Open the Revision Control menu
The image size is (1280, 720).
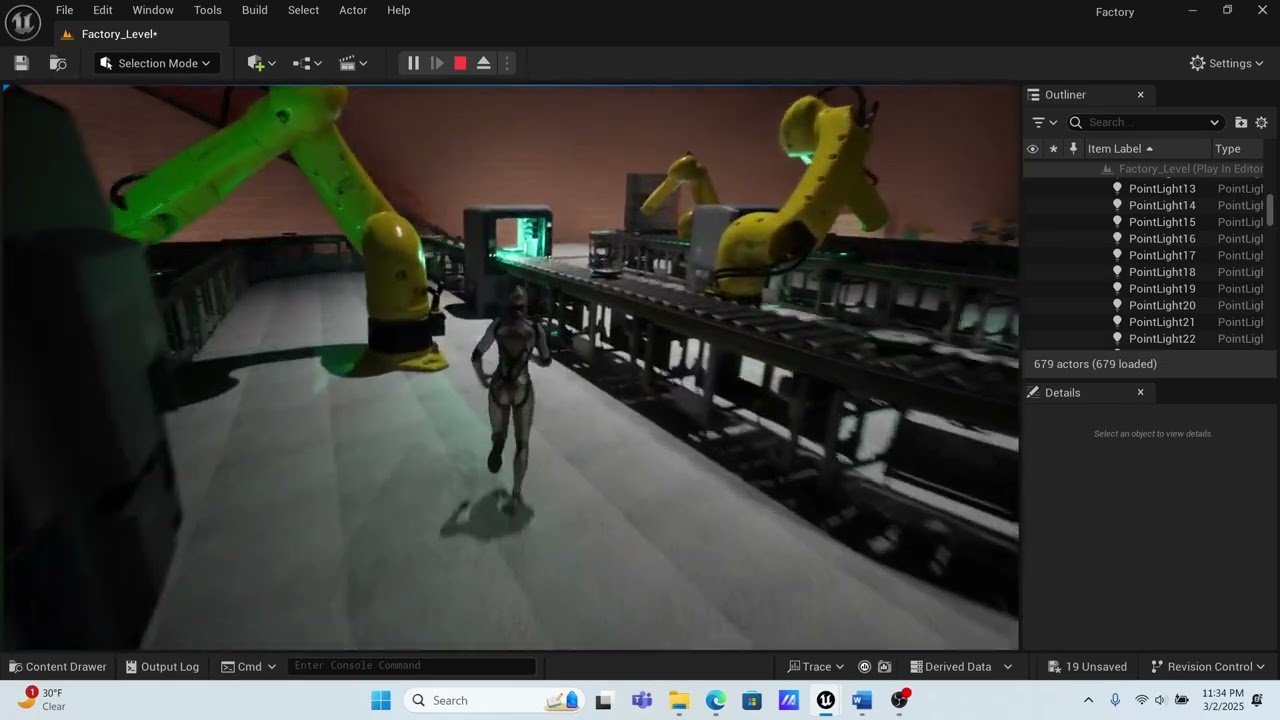click(1207, 667)
